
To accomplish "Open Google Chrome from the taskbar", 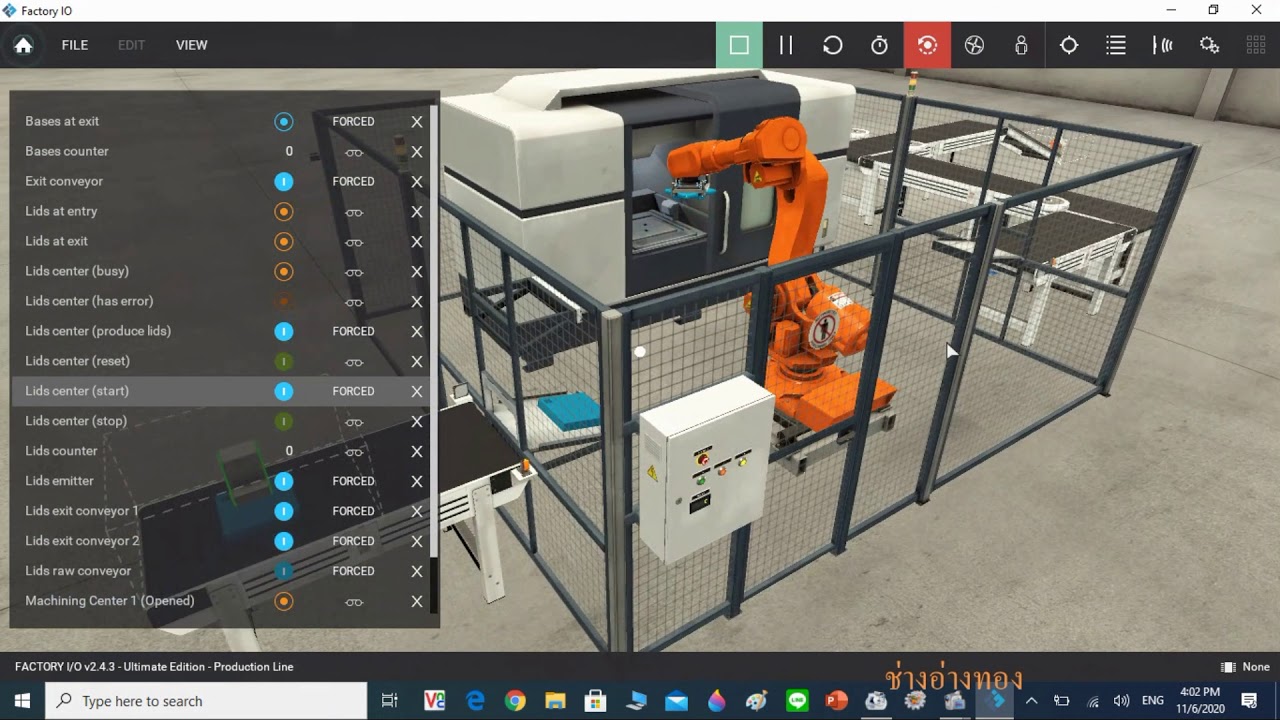I will click(x=515, y=701).
